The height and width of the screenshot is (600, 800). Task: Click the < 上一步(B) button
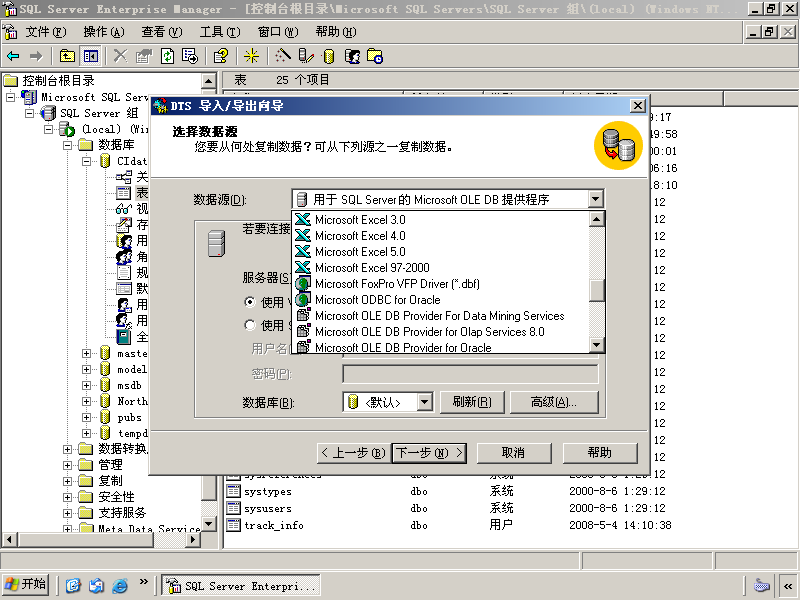coord(354,453)
